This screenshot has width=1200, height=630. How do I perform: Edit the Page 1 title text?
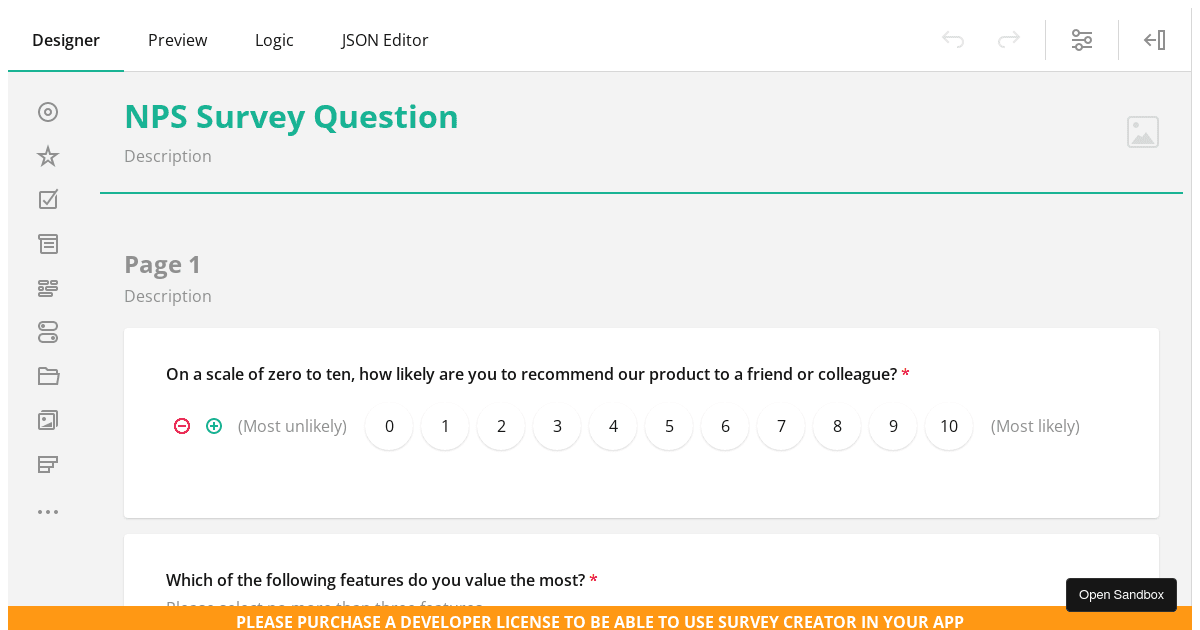[x=163, y=265]
